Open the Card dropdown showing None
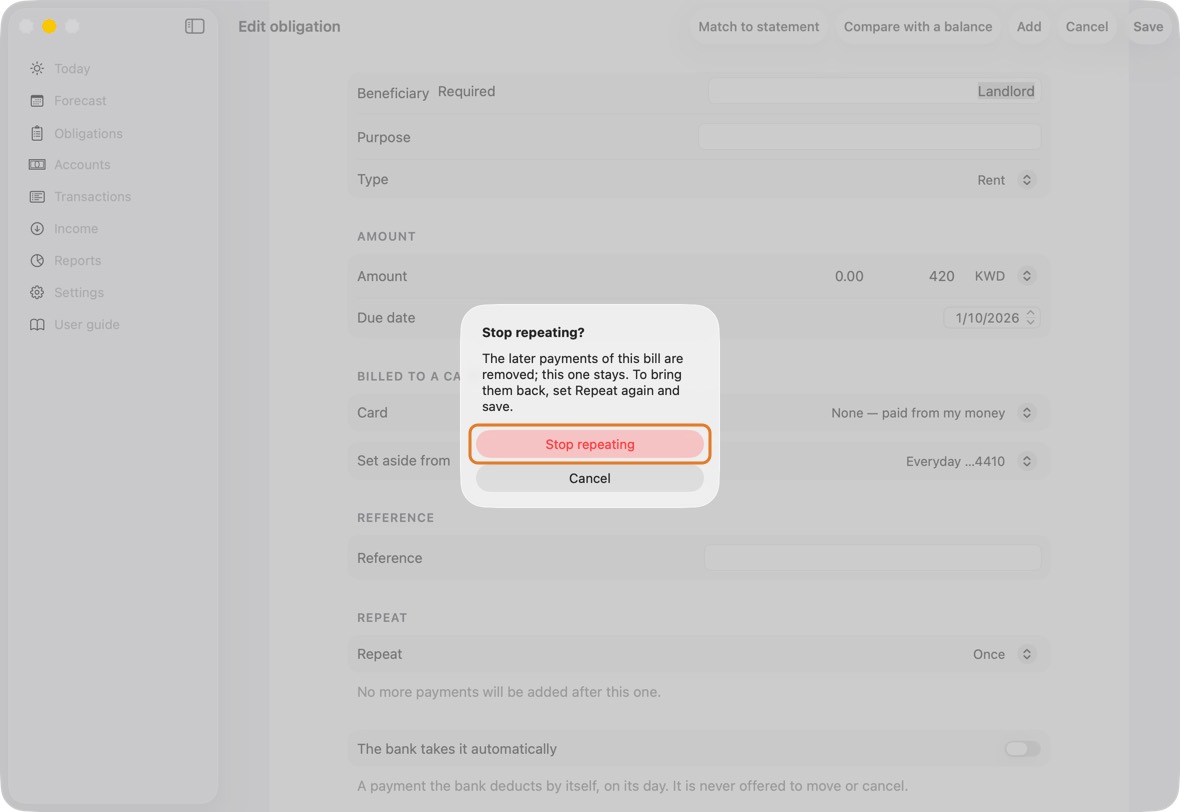1180x812 pixels. pyautogui.click(x=933, y=413)
